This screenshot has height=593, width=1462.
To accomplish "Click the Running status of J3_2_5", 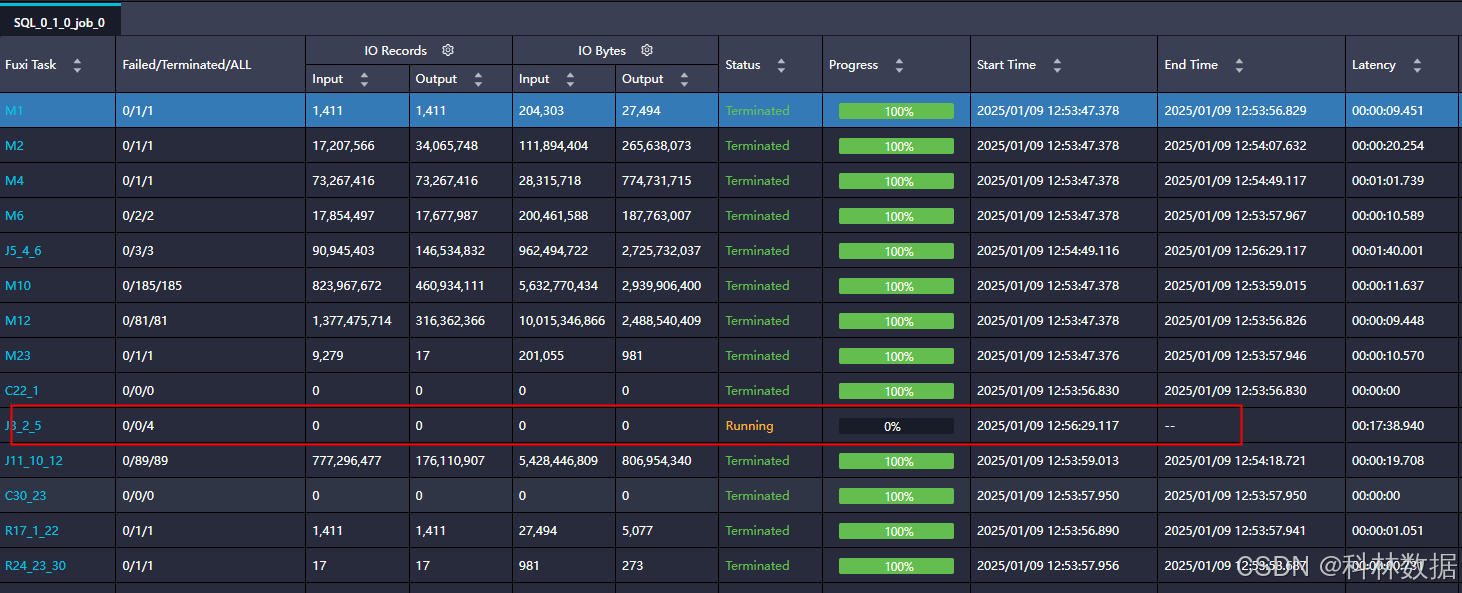I will coord(750,426).
